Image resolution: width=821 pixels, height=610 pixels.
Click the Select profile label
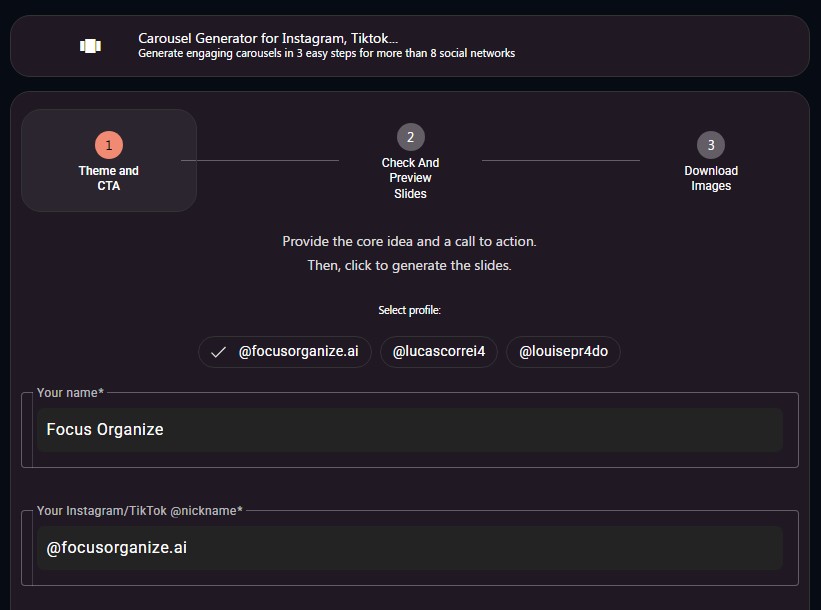[410, 310]
